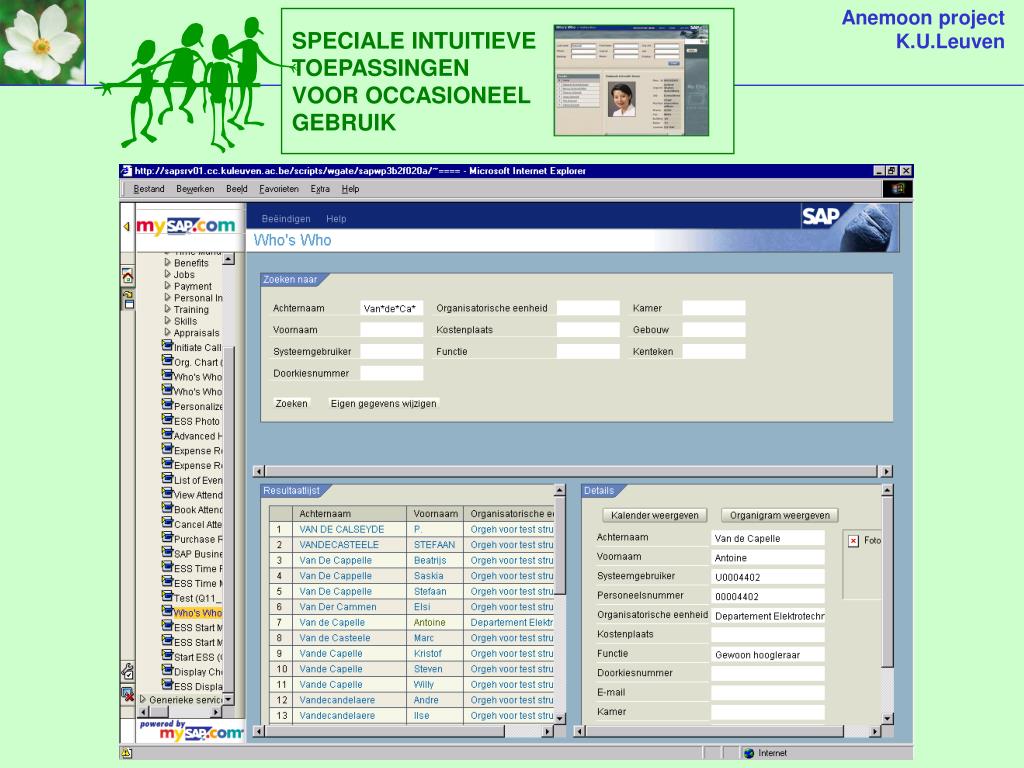Open the Bewerken menu
This screenshot has width=1024, height=768.
point(195,189)
